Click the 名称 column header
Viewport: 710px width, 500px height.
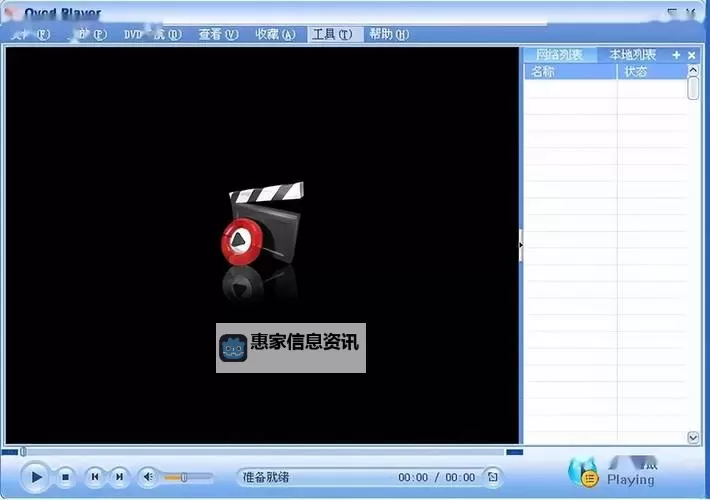point(571,72)
